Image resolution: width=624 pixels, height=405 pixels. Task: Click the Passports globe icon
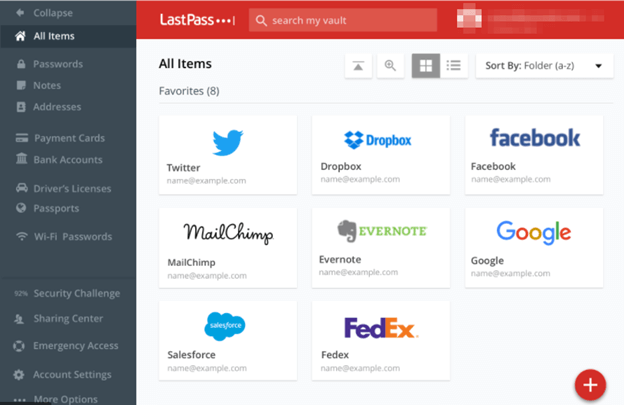[21, 208]
